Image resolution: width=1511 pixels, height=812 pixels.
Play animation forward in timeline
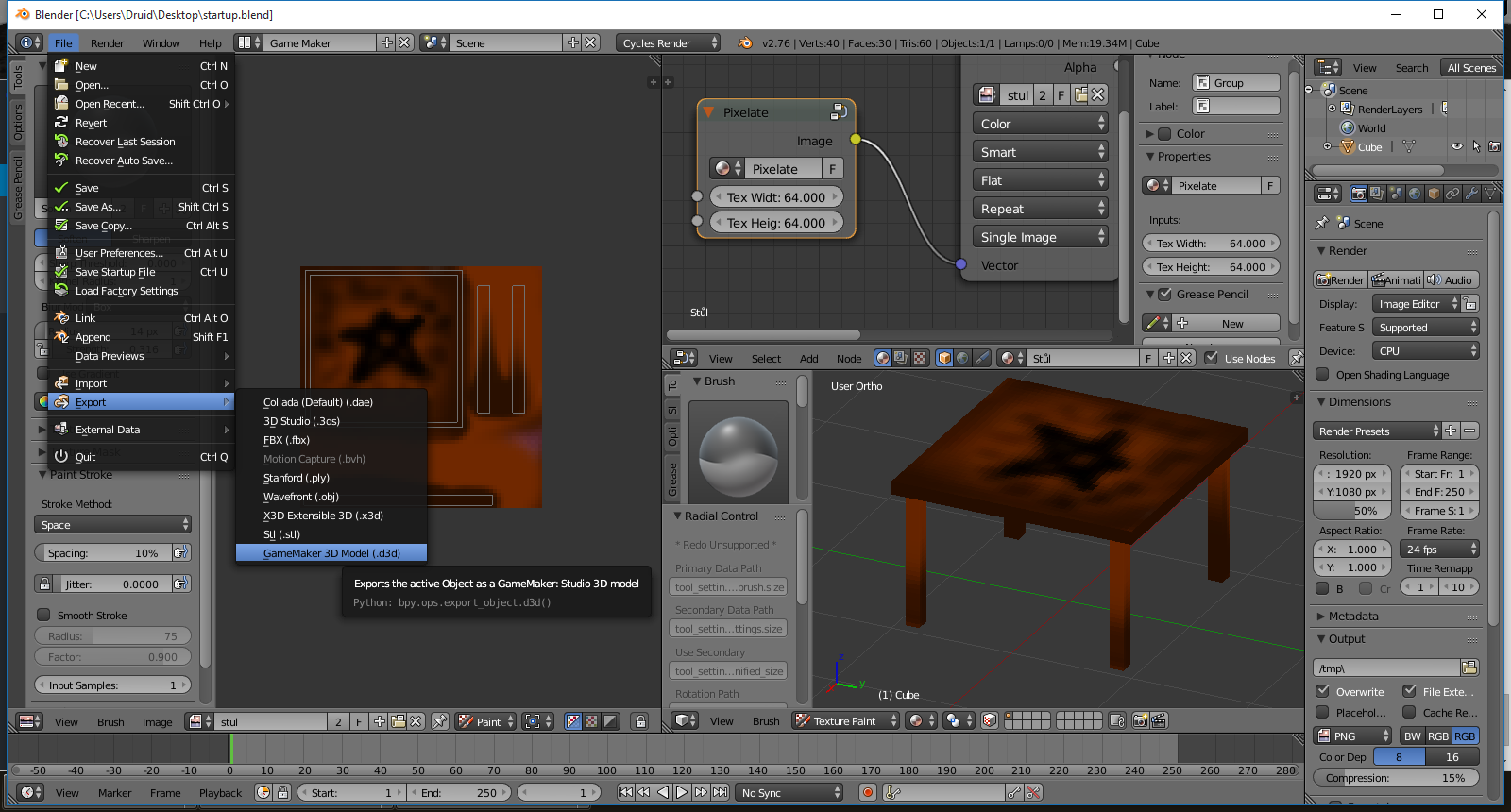coord(682,793)
